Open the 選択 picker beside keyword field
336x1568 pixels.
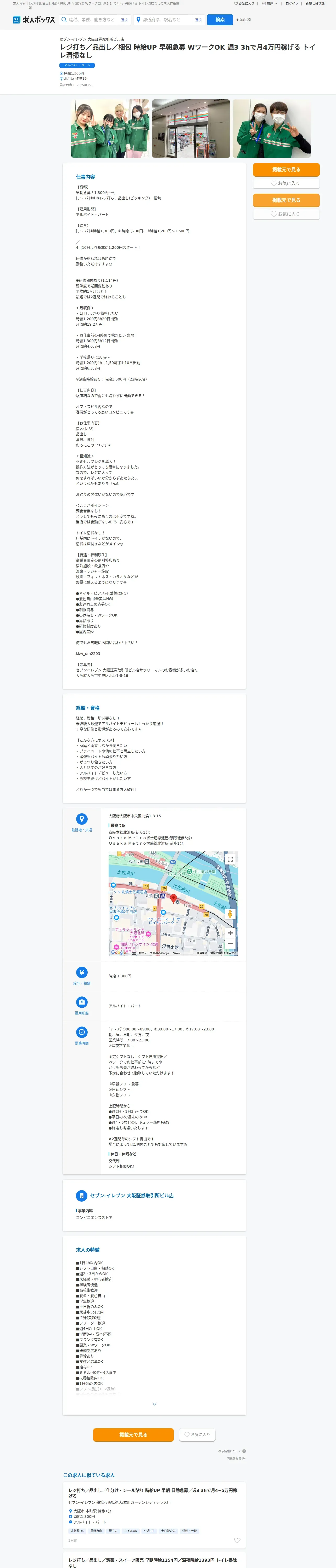click(x=124, y=20)
